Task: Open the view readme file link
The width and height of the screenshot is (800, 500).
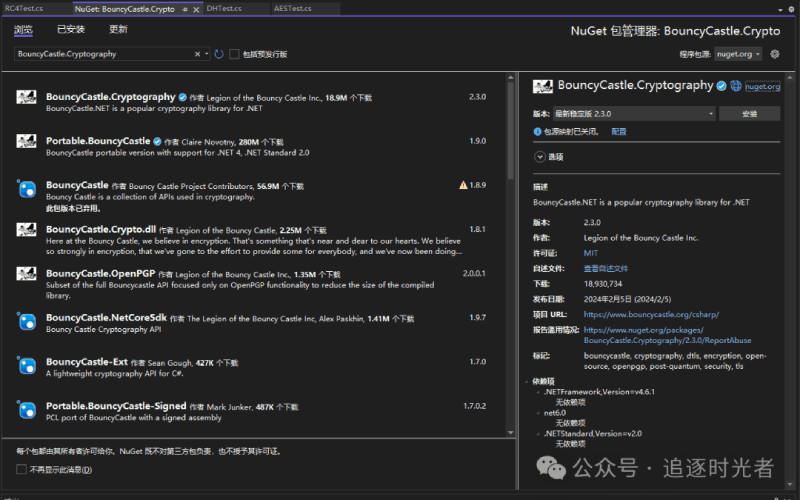Action: point(606,268)
